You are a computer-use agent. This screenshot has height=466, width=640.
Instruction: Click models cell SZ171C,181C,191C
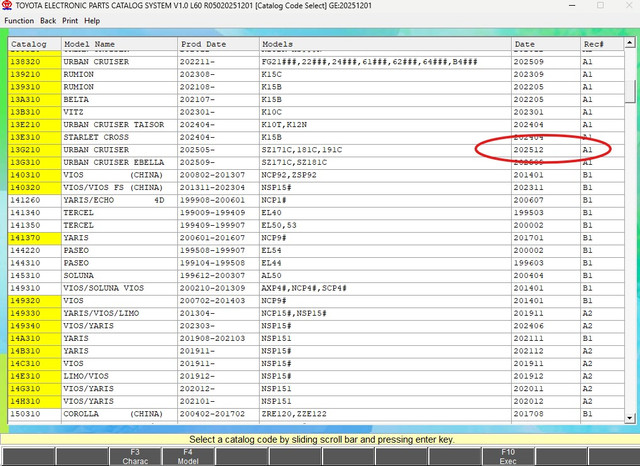pyautogui.click(x=385, y=150)
